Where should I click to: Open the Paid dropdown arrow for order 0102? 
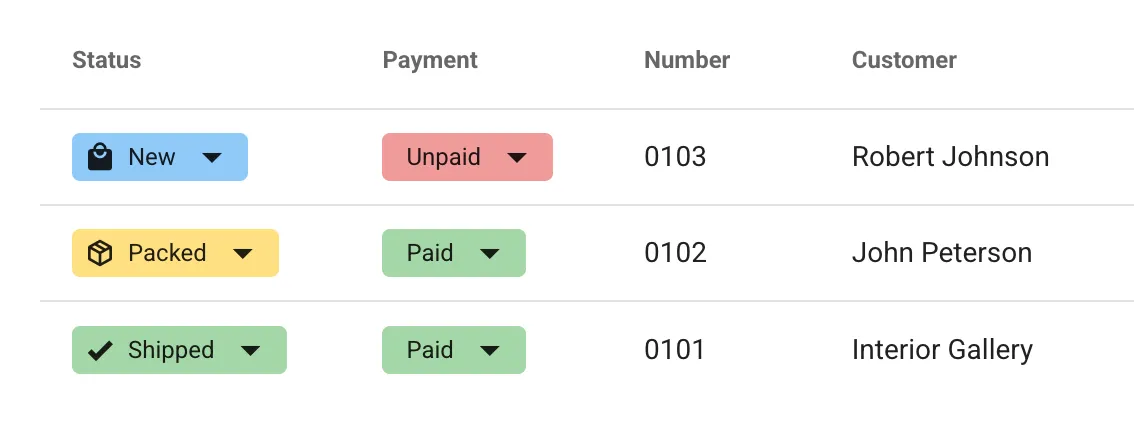[x=490, y=254]
